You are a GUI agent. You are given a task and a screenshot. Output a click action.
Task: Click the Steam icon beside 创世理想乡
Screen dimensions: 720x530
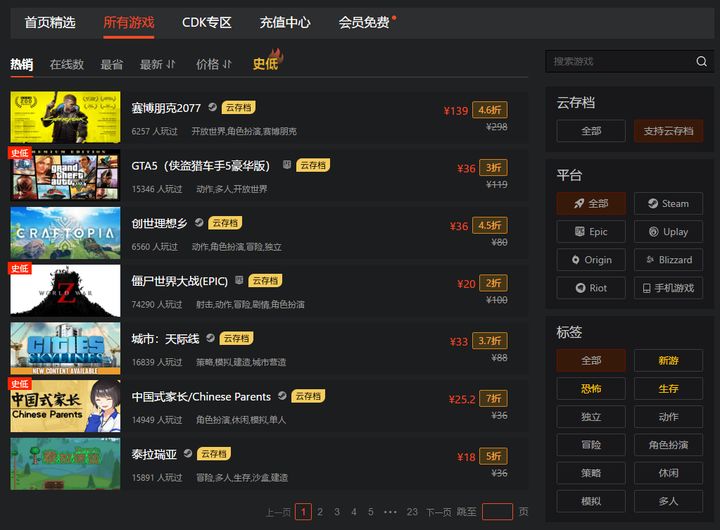click(199, 222)
